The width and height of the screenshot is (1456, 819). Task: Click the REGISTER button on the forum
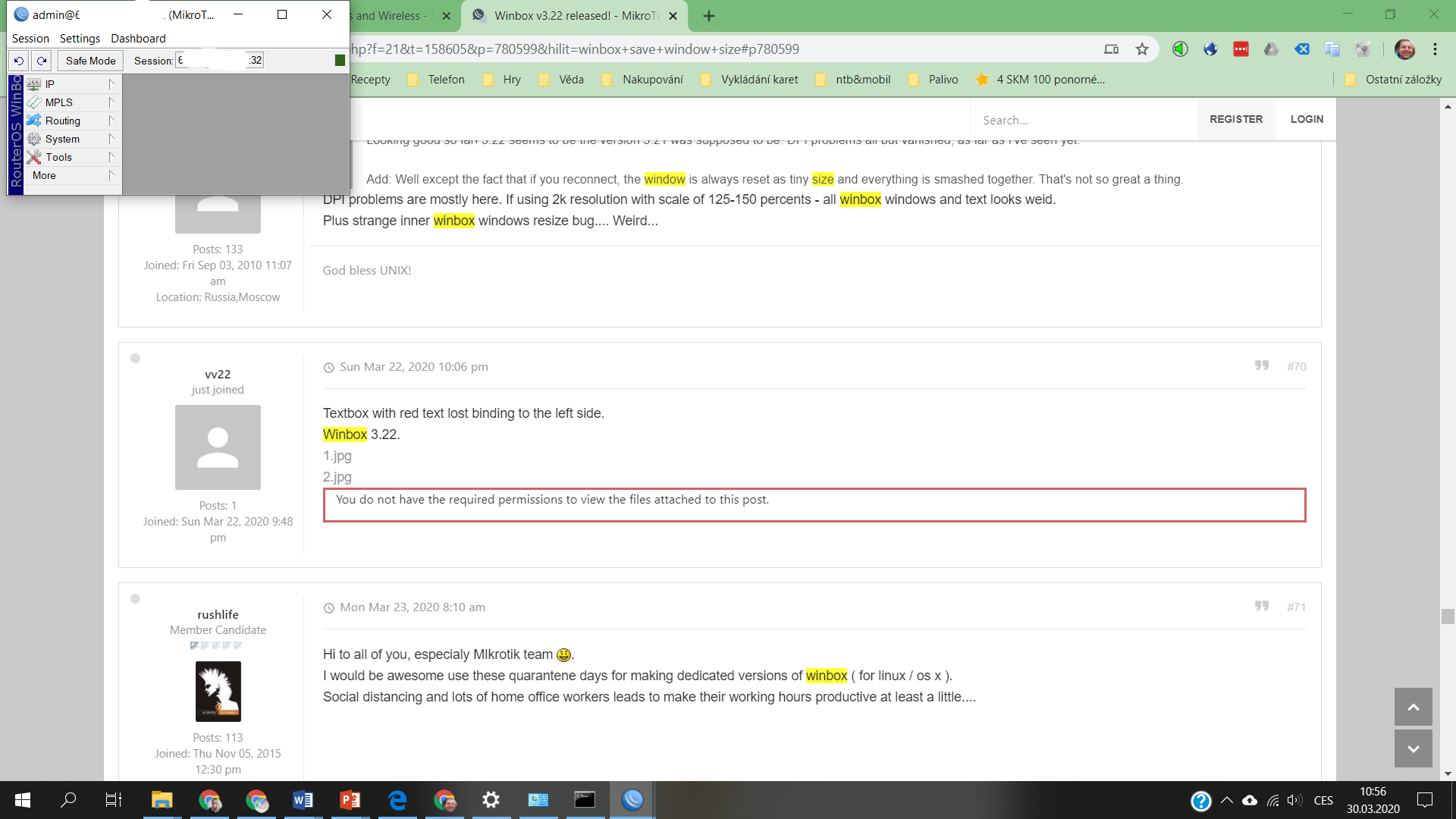click(1235, 119)
